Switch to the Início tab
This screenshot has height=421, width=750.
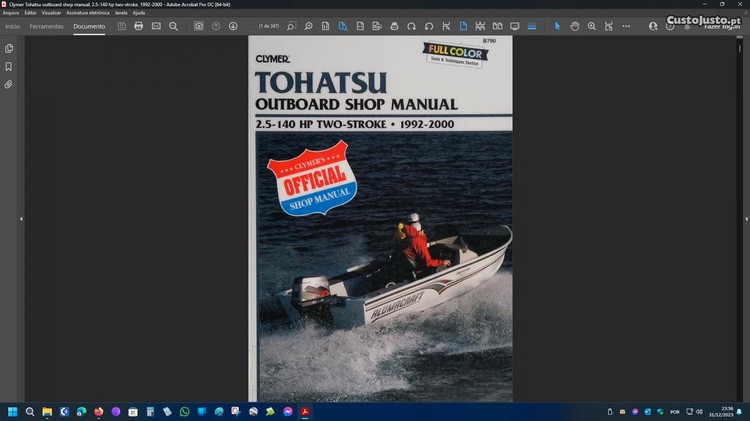(13, 26)
